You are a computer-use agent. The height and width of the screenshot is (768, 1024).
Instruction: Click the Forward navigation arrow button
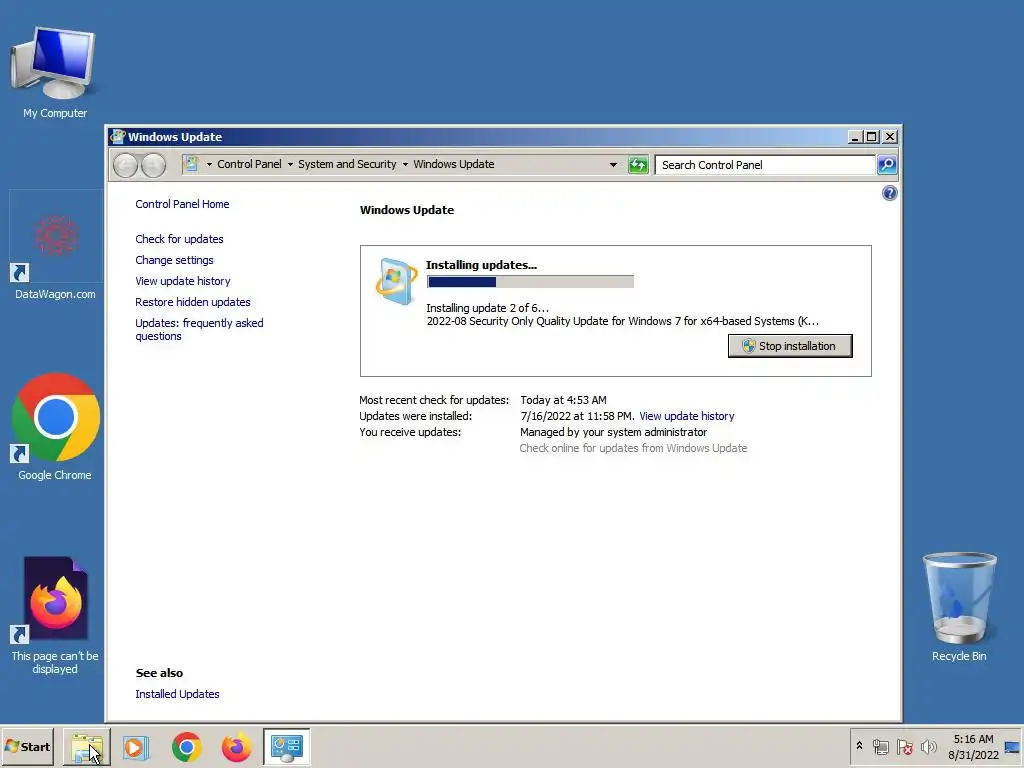tap(153, 165)
